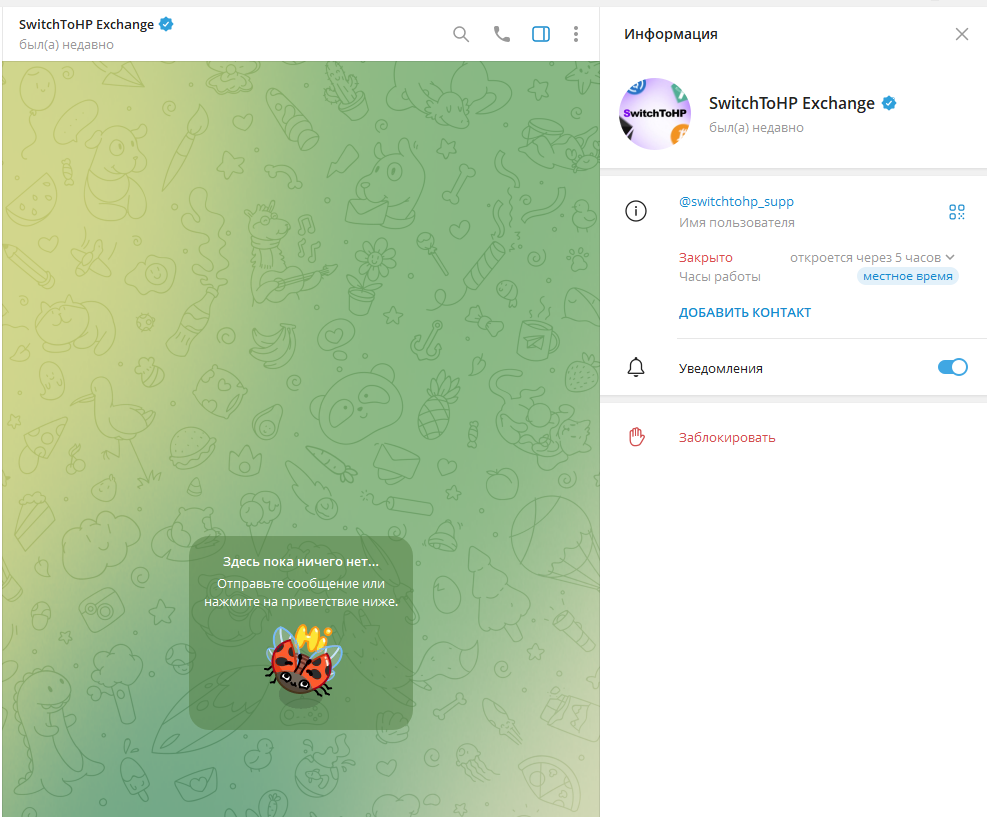The width and height of the screenshot is (987, 817).
Task: Toggle the right info sidebar panel
Action: tap(541, 34)
